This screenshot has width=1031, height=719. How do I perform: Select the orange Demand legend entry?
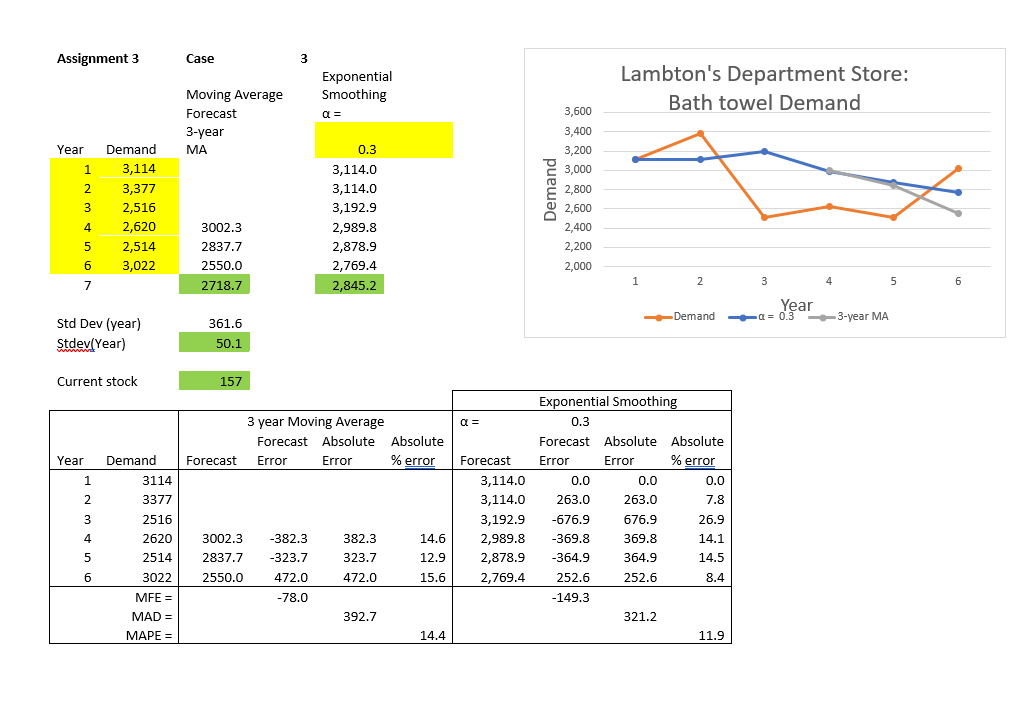tap(680, 316)
